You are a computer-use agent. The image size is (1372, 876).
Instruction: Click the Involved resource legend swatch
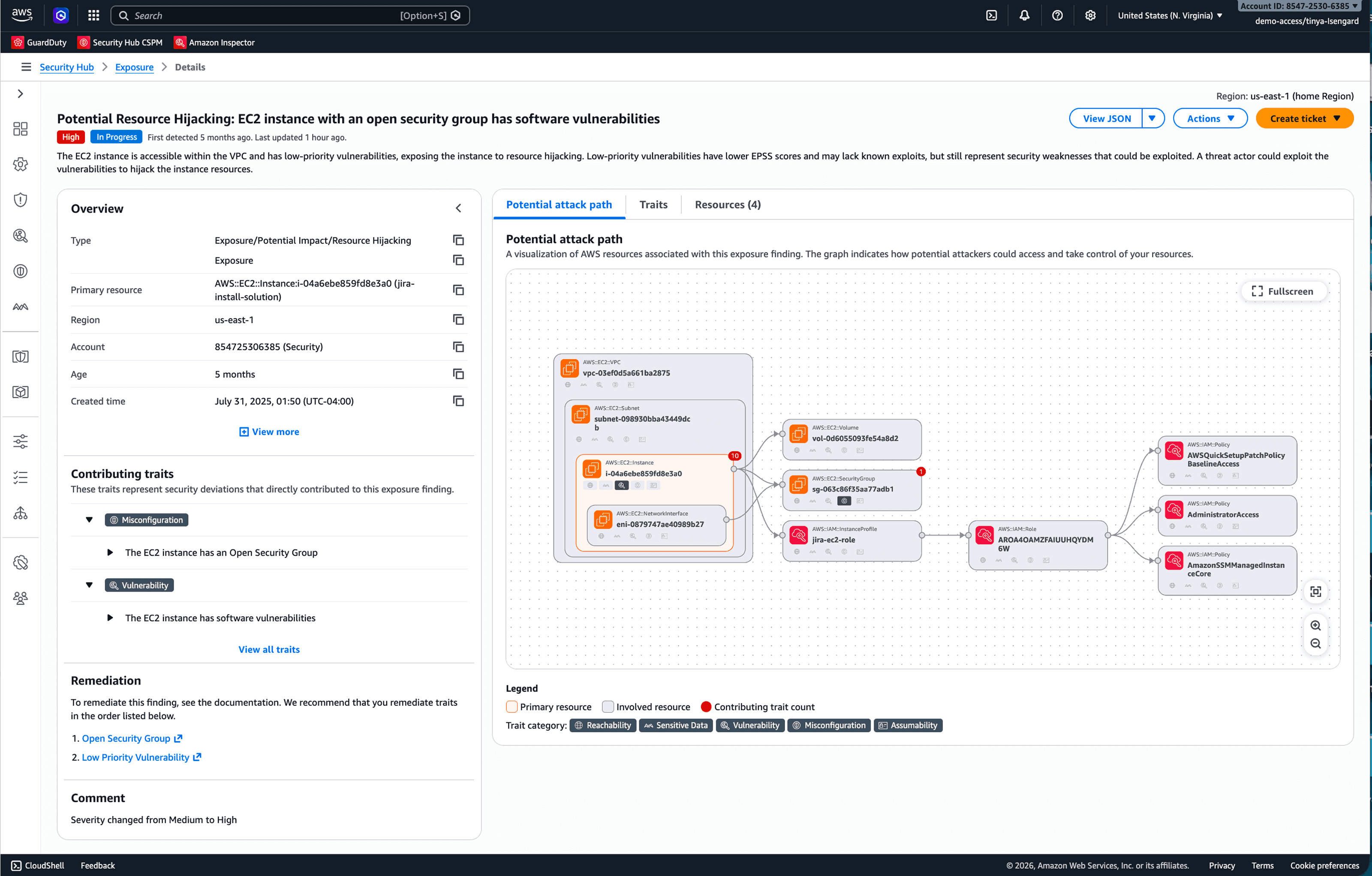click(x=608, y=707)
